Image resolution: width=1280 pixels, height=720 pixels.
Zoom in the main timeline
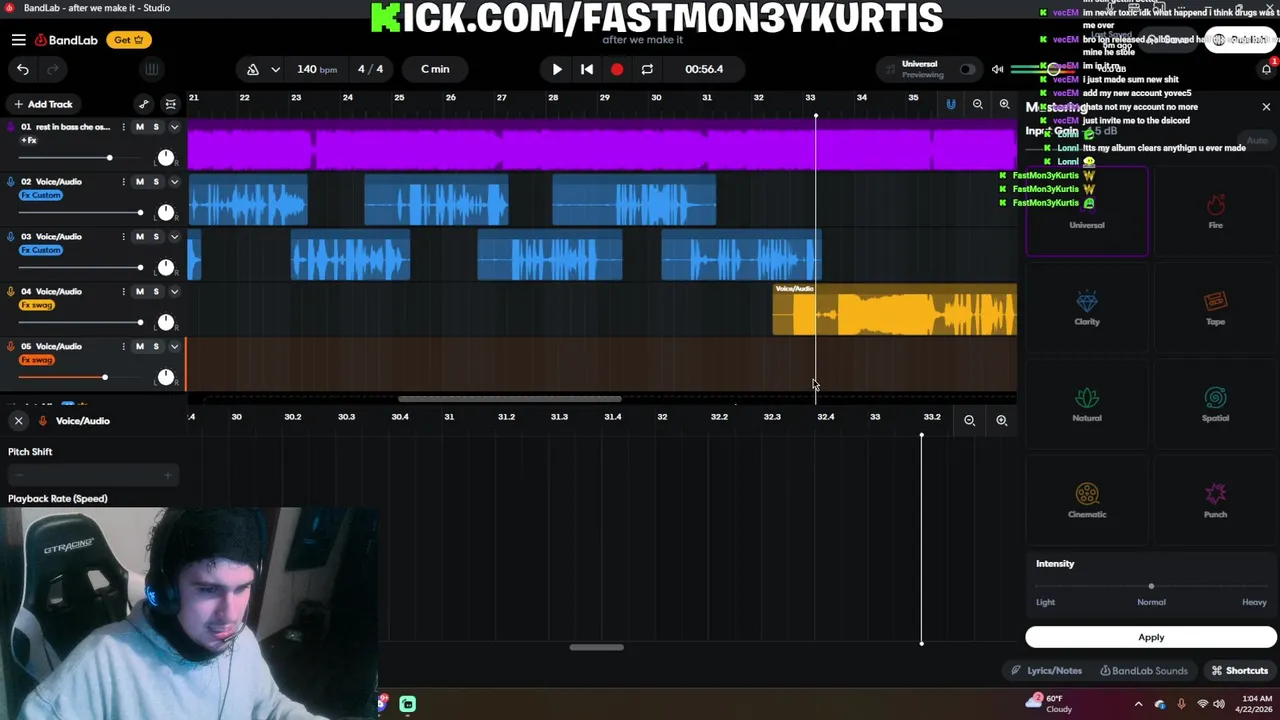(1004, 104)
